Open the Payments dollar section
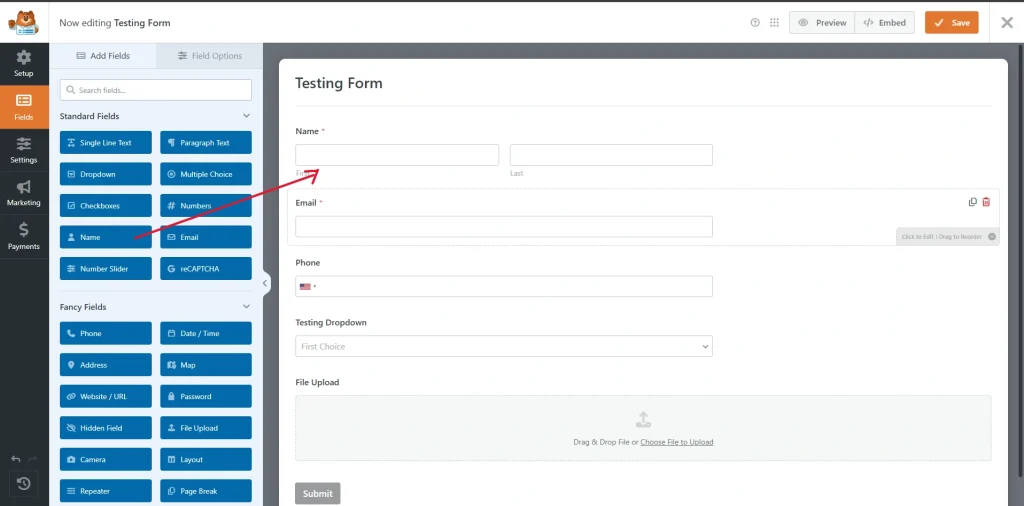The width and height of the screenshot is (1024, 506). pyautogui.click(x=24, y=236)
